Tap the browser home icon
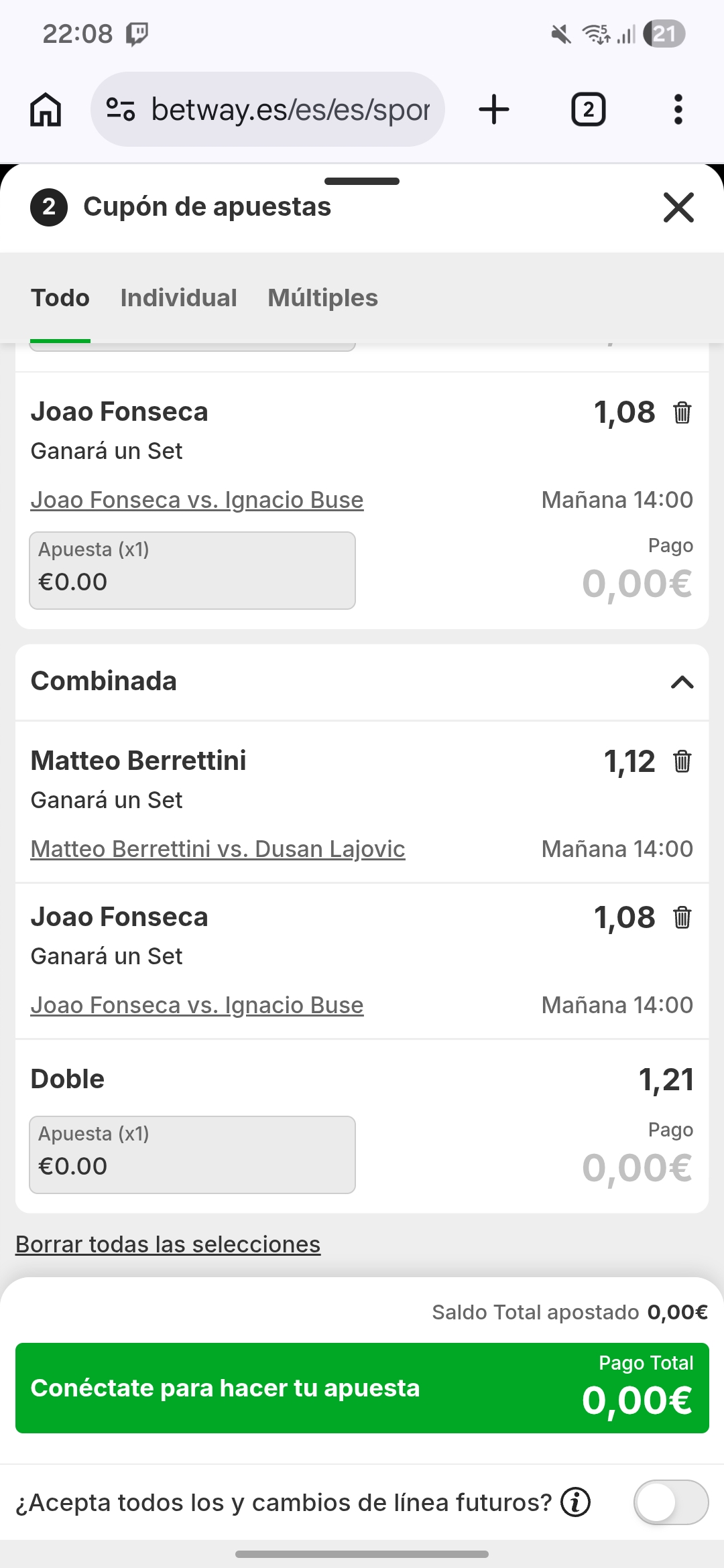The image size is (724, 1568). pyautogui.click(x=46, y=110)
